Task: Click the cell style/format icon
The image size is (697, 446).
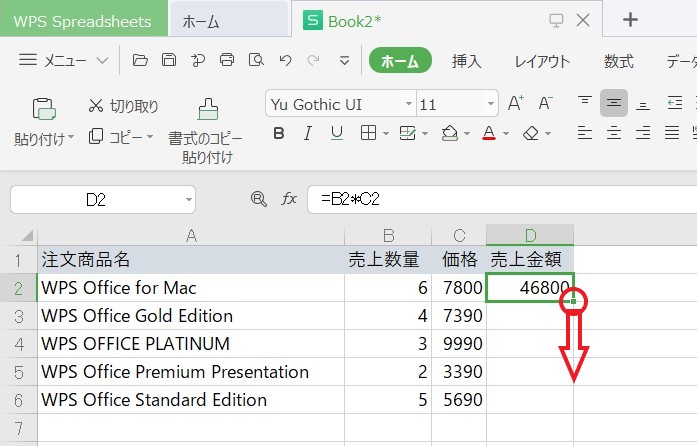Action: coord(408,133)
